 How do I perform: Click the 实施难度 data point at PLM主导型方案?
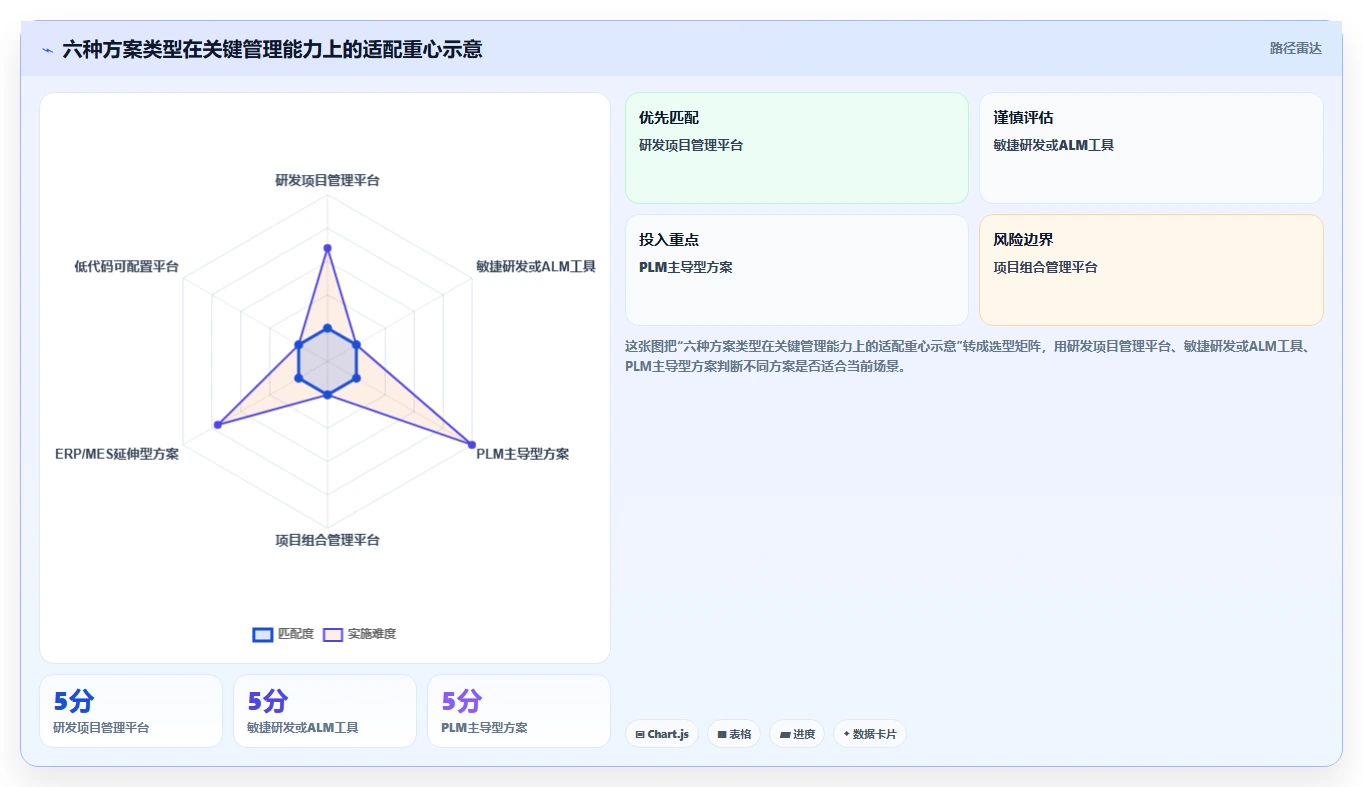471,444
